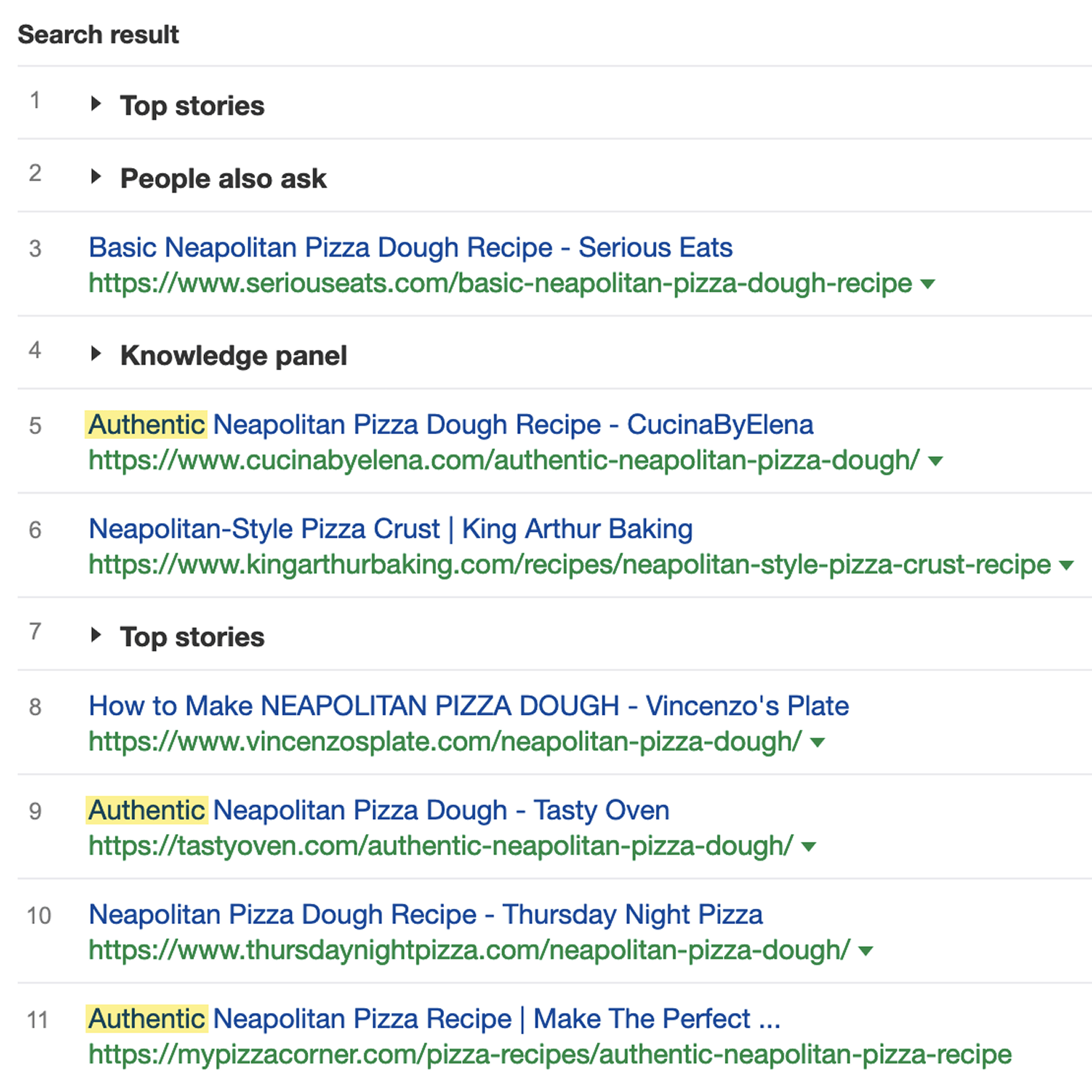Open How to Make NEAPOLITAN PIZZA DOUGH link
Viewport: 1092px width, 1092px height.
point(468,706)
